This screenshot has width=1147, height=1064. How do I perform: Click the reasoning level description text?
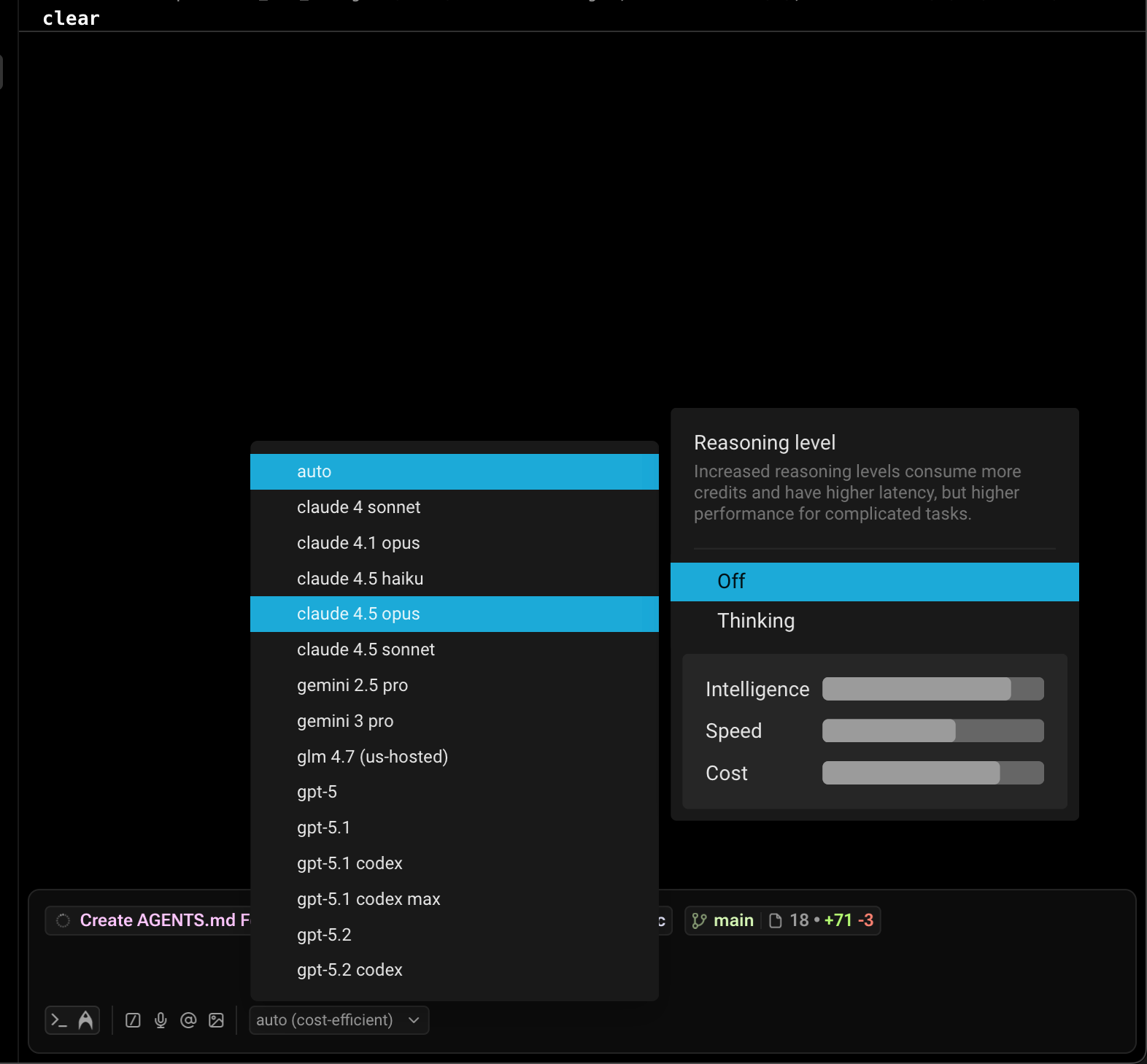pos(857,493)
